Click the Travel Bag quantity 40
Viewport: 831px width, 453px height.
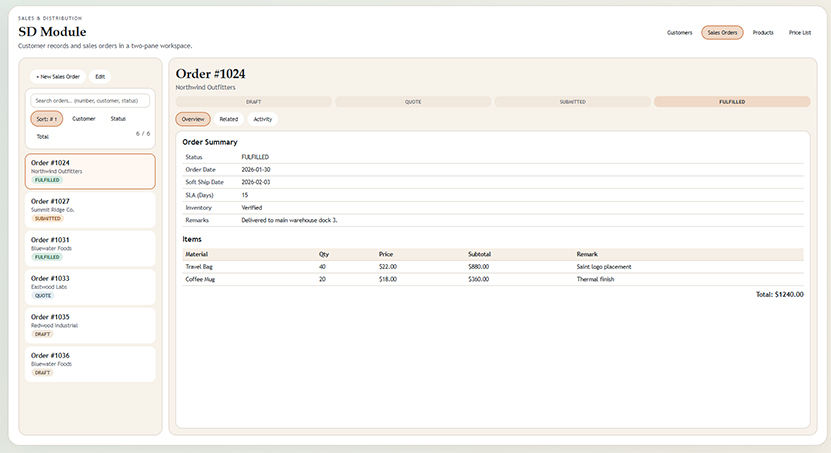pos(322,267)
